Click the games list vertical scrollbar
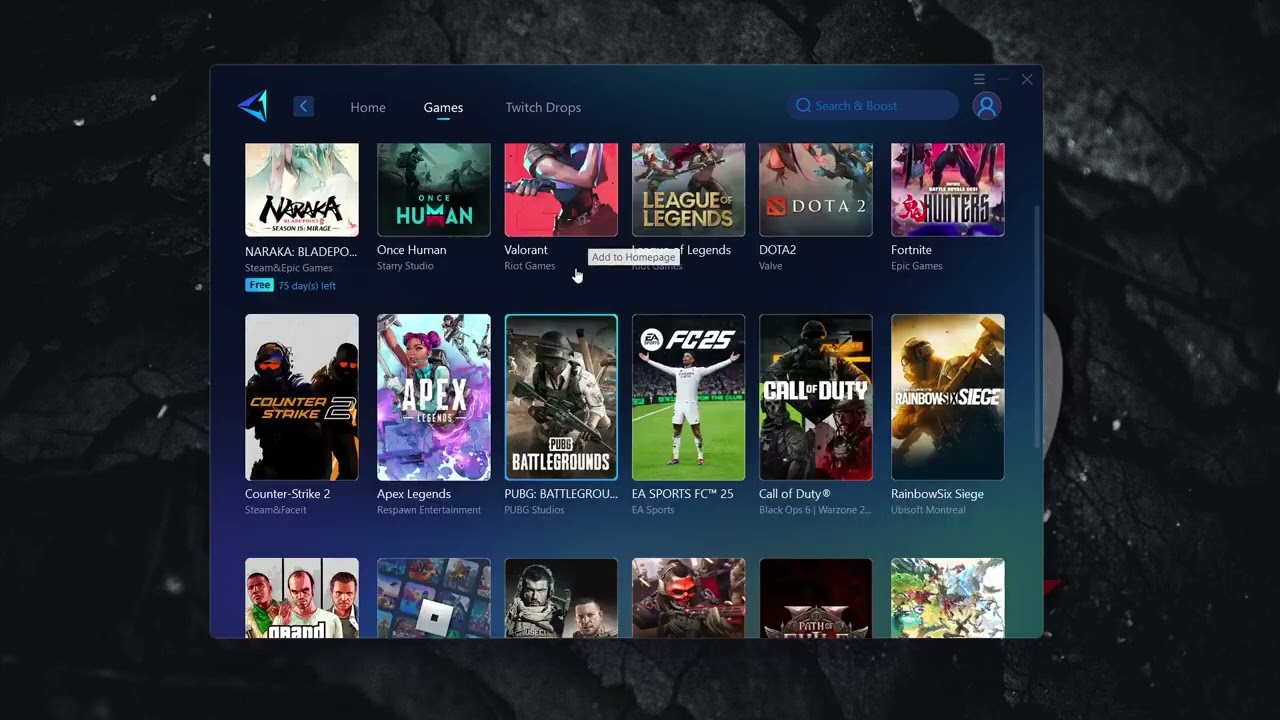1280x720 pixels. (x=1037, y=326)
